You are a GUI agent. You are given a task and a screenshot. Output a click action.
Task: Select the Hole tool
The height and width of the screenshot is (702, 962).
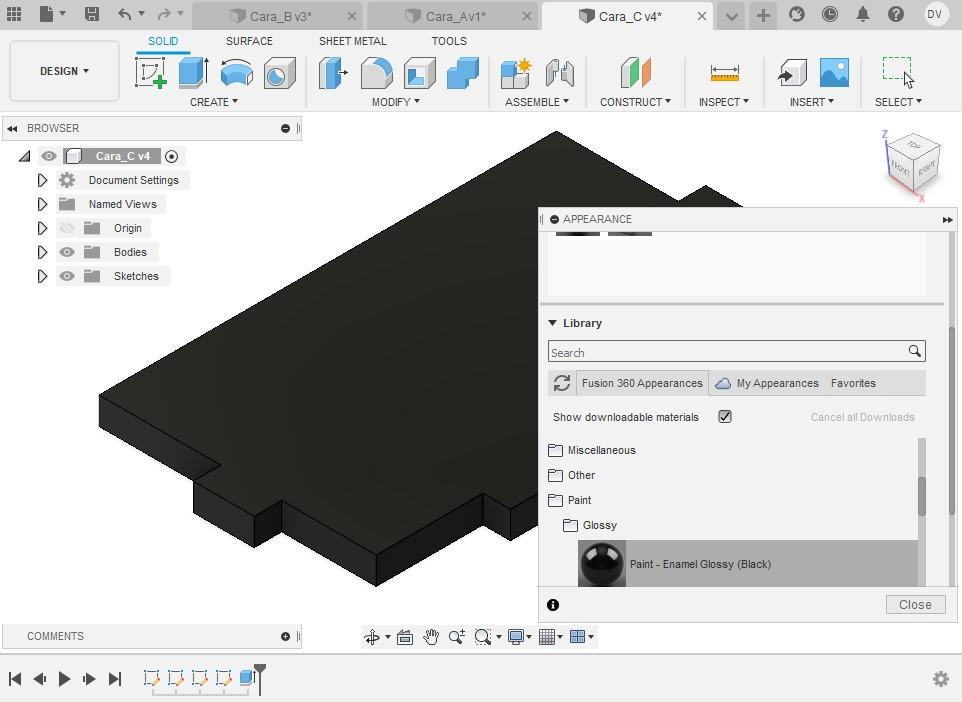pyautogui.click(x=280, y=72)
